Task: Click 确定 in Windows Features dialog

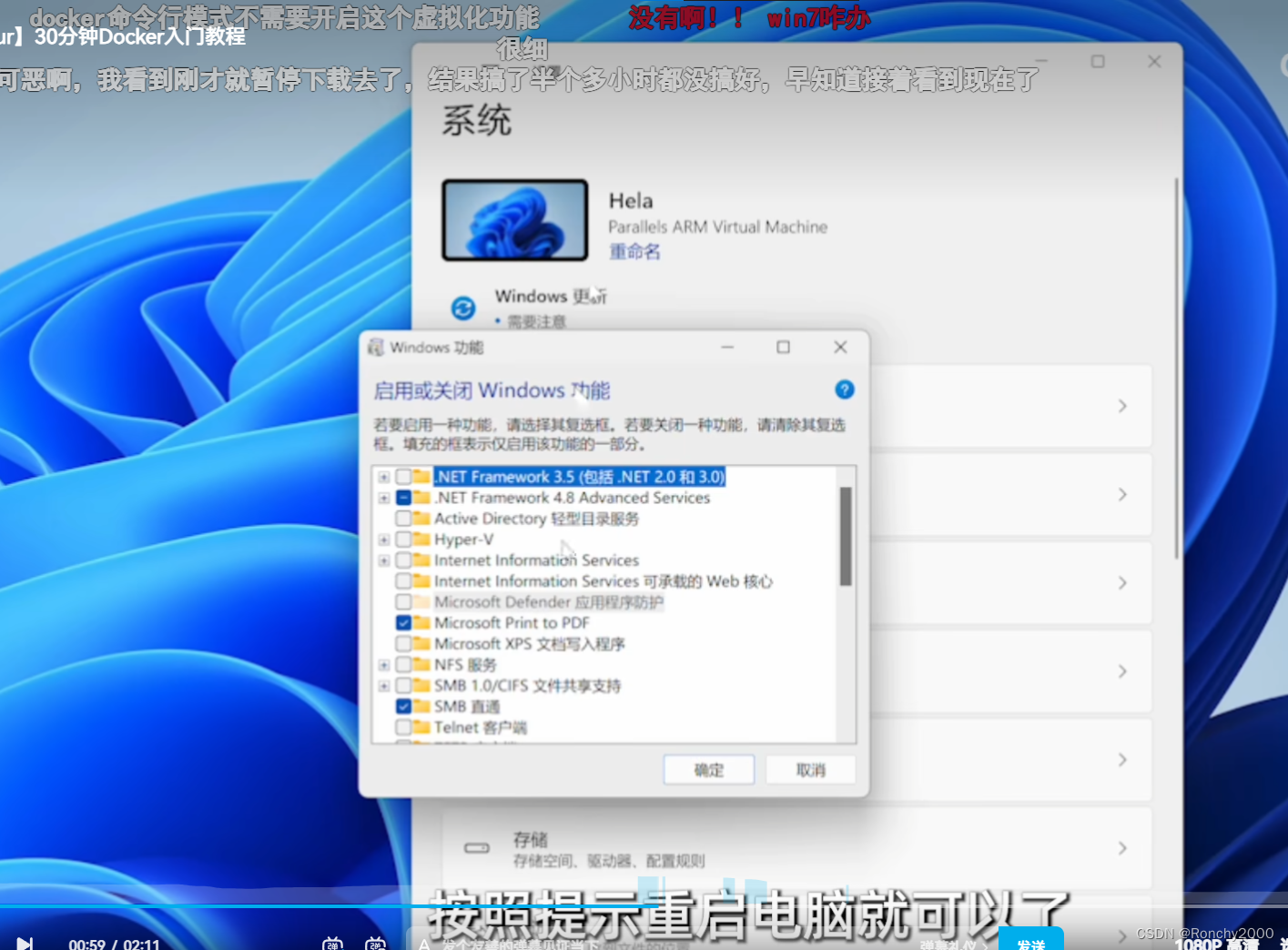Action: 709,770
